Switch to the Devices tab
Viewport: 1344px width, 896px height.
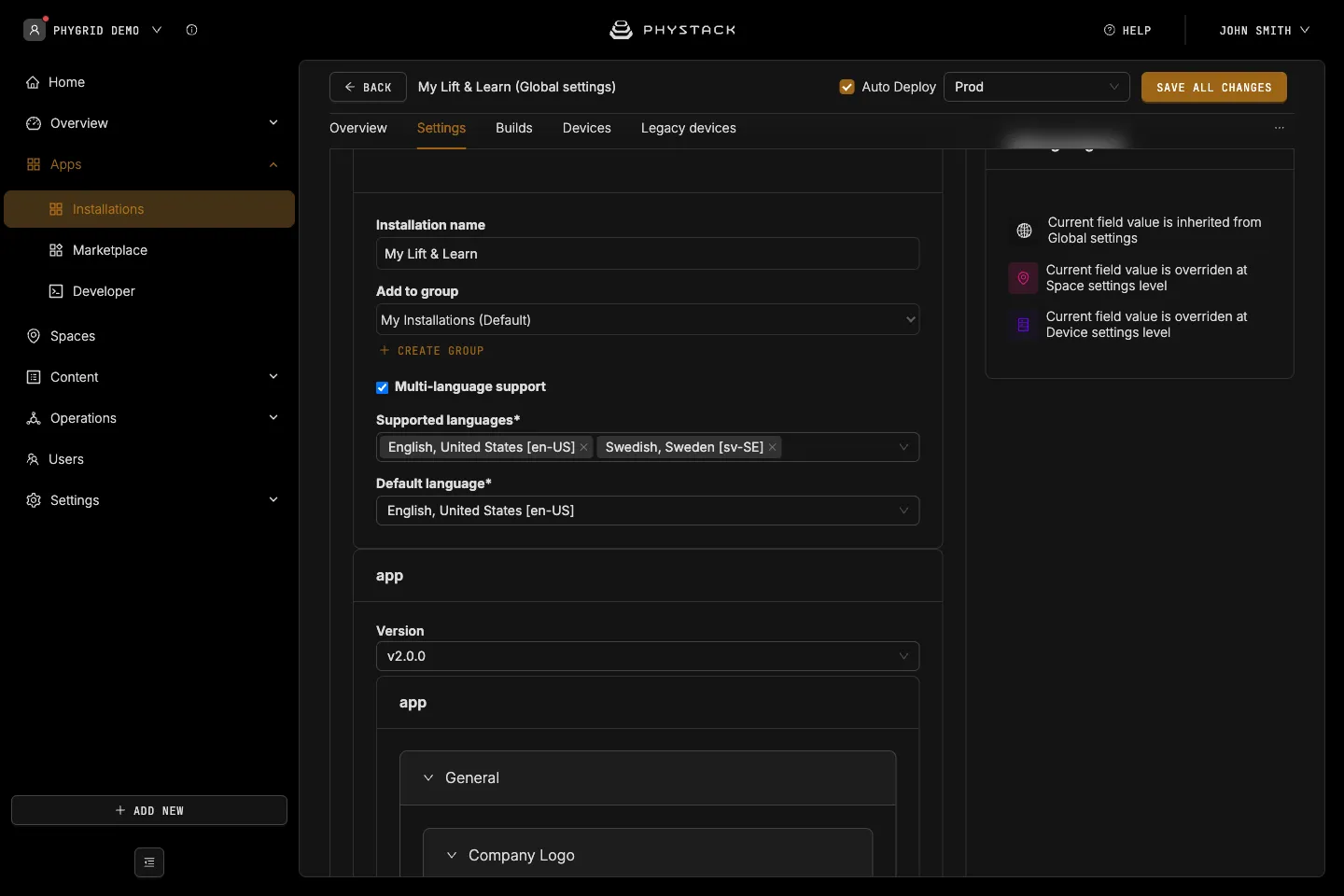(x=587, y=128)
